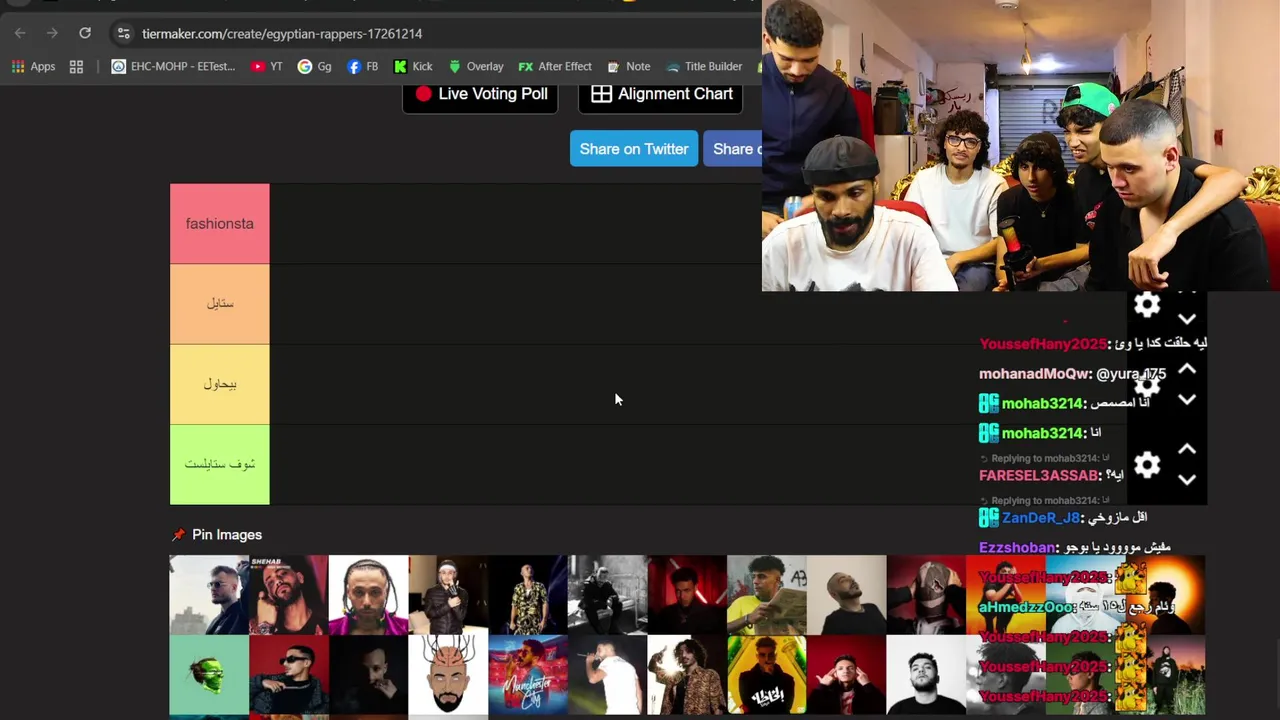Select black-and-white bearded portrait thumbnail

pyautogui.click(x=926, y=675)
